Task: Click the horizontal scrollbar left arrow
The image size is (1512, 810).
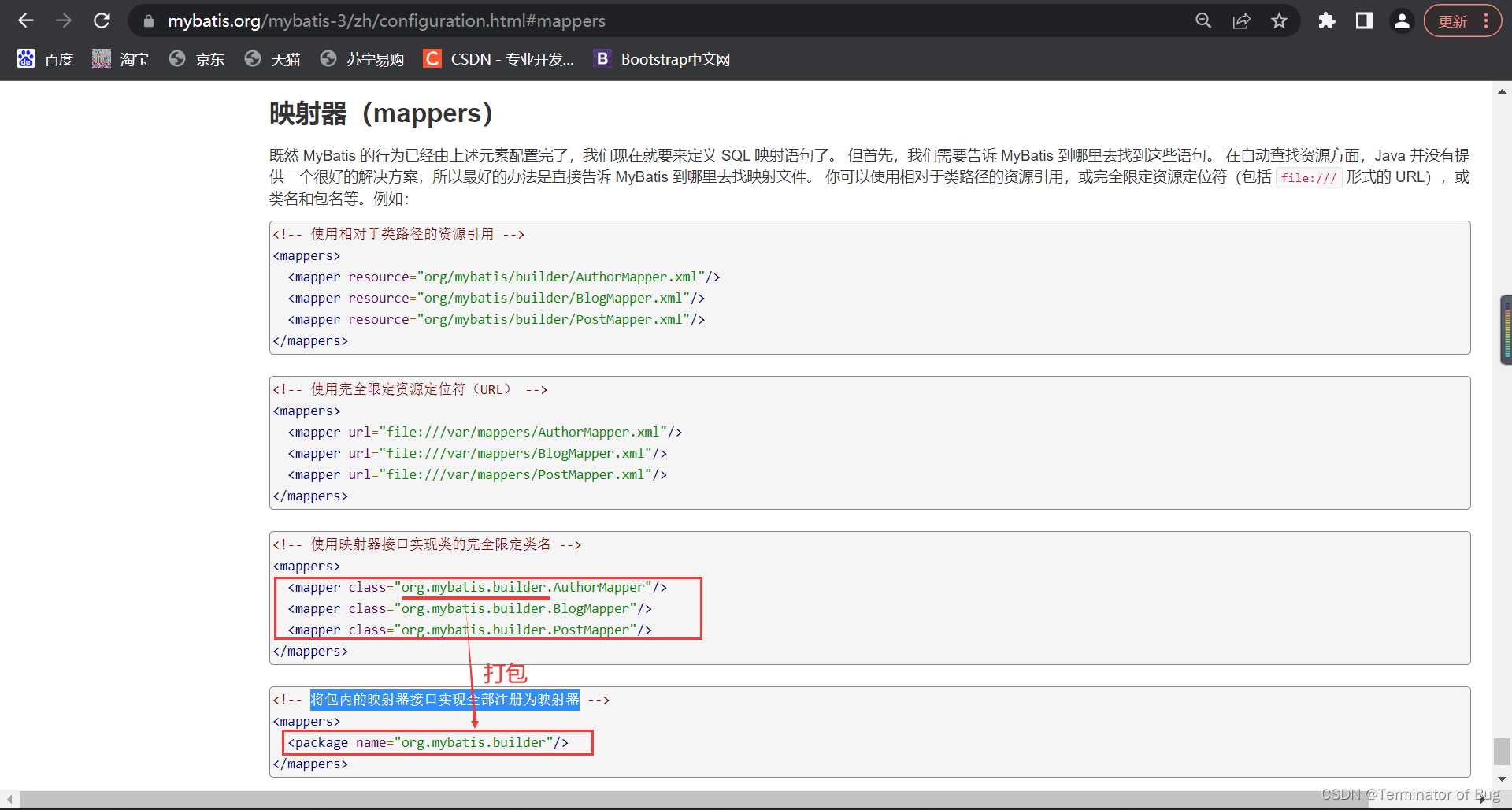Action: tap(9, 799)
